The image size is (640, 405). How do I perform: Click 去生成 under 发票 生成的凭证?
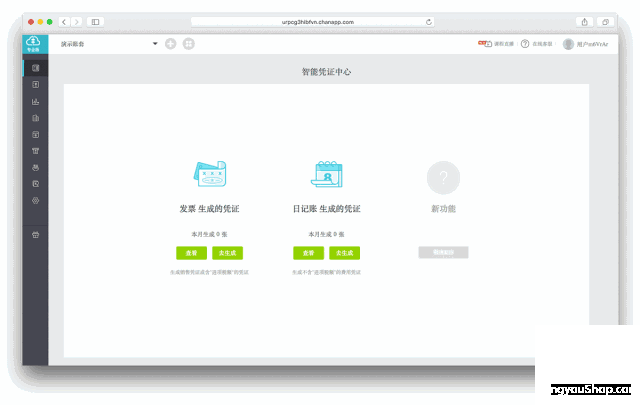pos(227,253)
